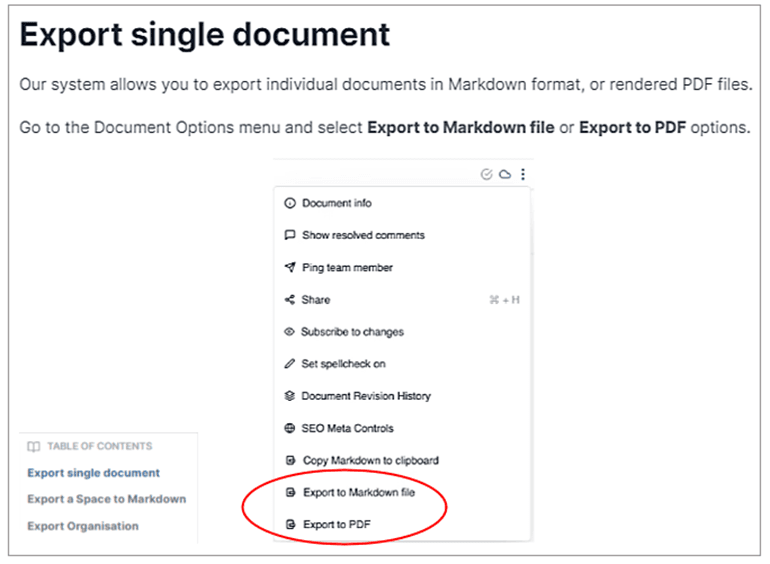Click the circled checkmark icon
The width and height of the screenshot is (770, 564).
[487, 175]
